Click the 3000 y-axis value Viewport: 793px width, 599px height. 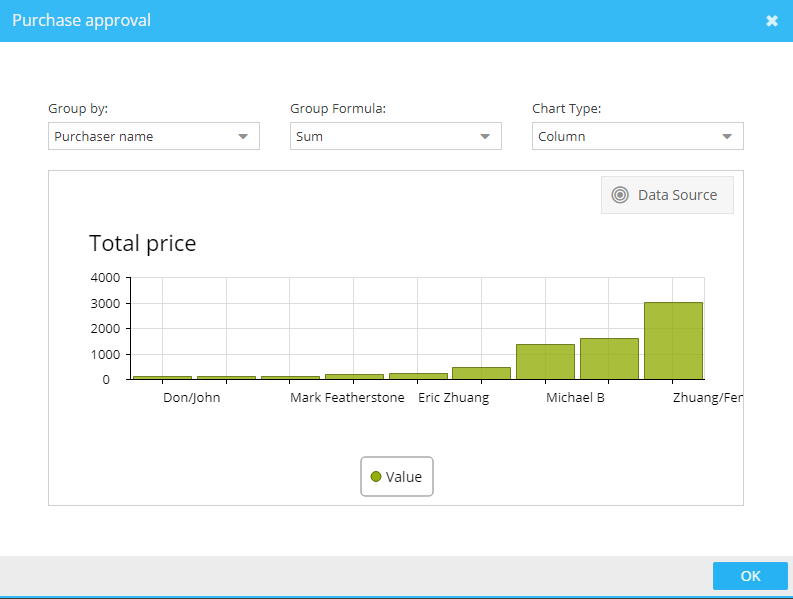point(105,304)
